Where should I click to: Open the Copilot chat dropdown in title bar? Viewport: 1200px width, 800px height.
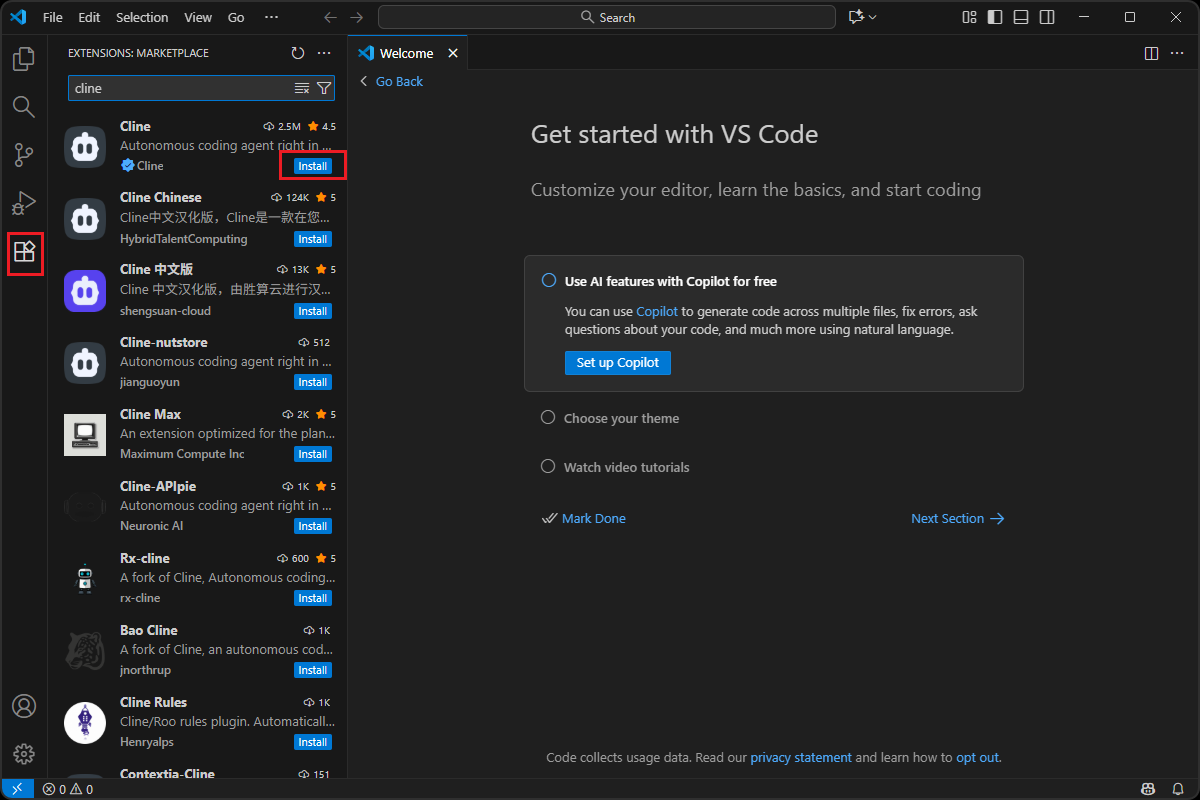tap(862, 17)
